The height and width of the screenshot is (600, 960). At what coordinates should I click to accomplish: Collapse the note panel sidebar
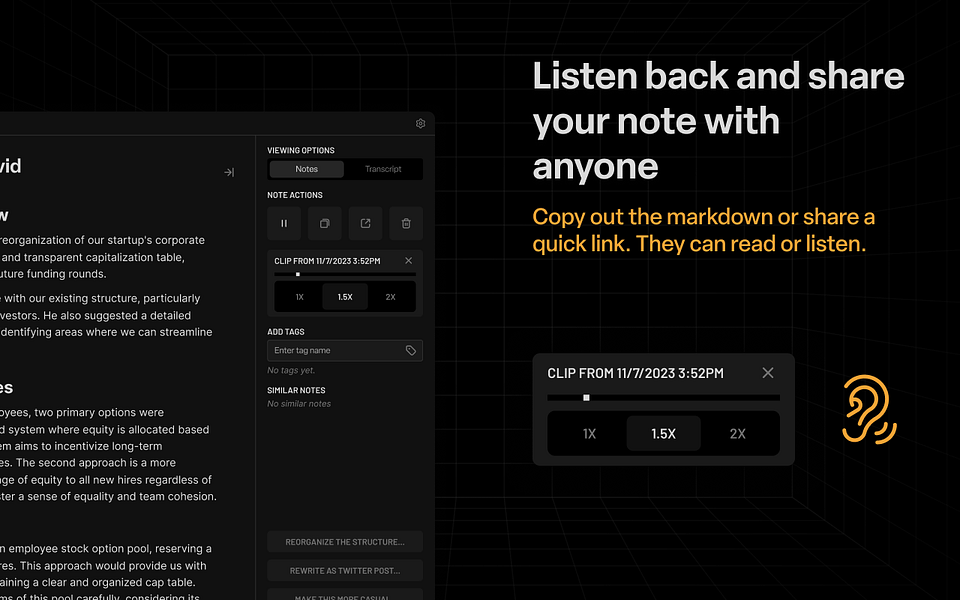pyautogui.click(x=228, y=172)
